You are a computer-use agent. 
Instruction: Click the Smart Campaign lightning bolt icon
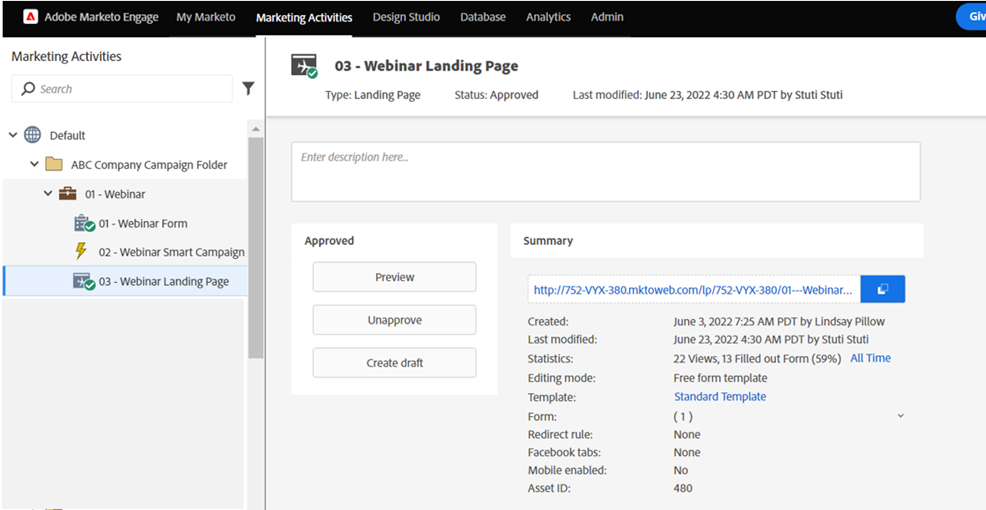click(80, 252)
